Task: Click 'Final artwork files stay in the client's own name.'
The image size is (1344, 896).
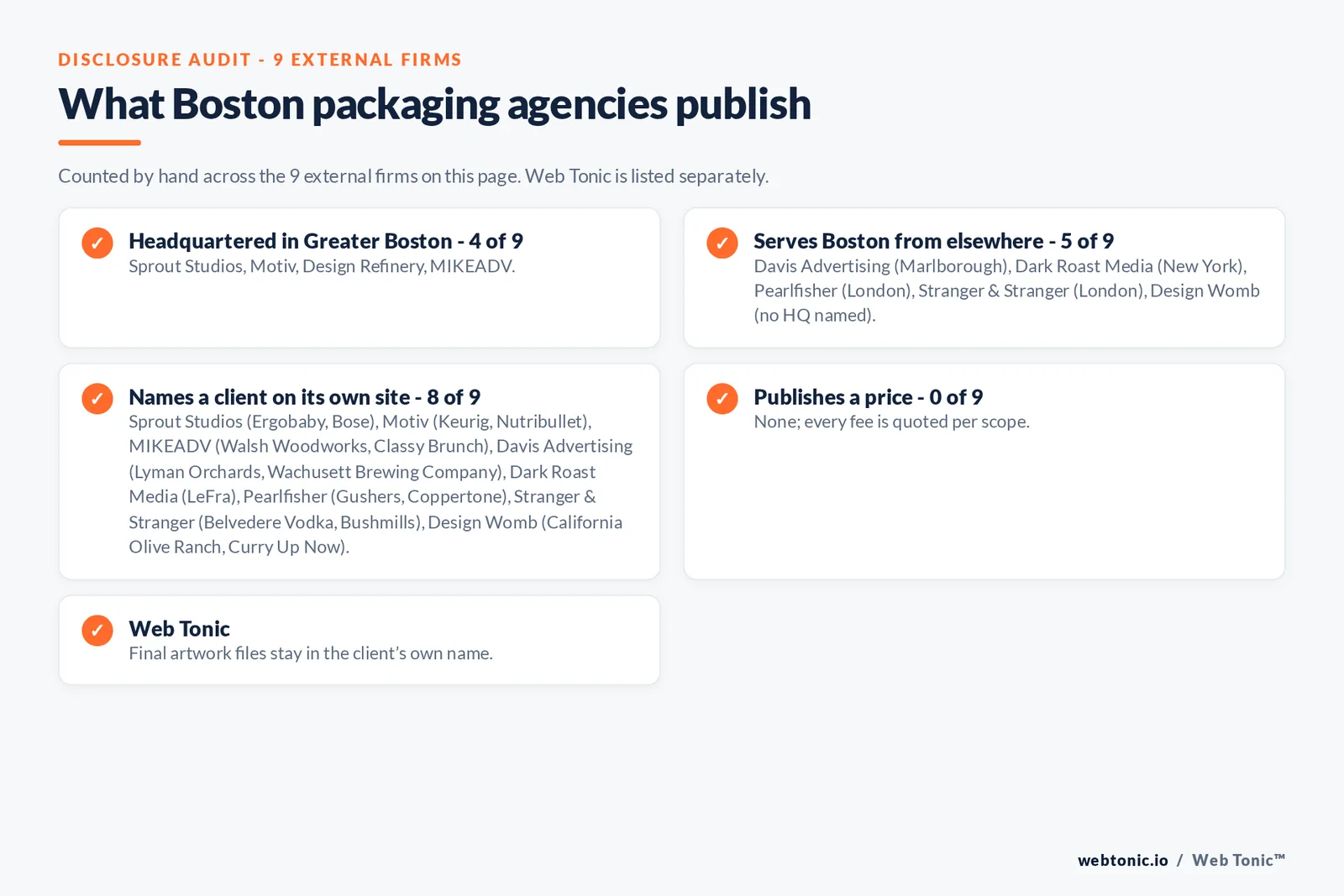Action: pyautogui.click(x=311, y=653)
